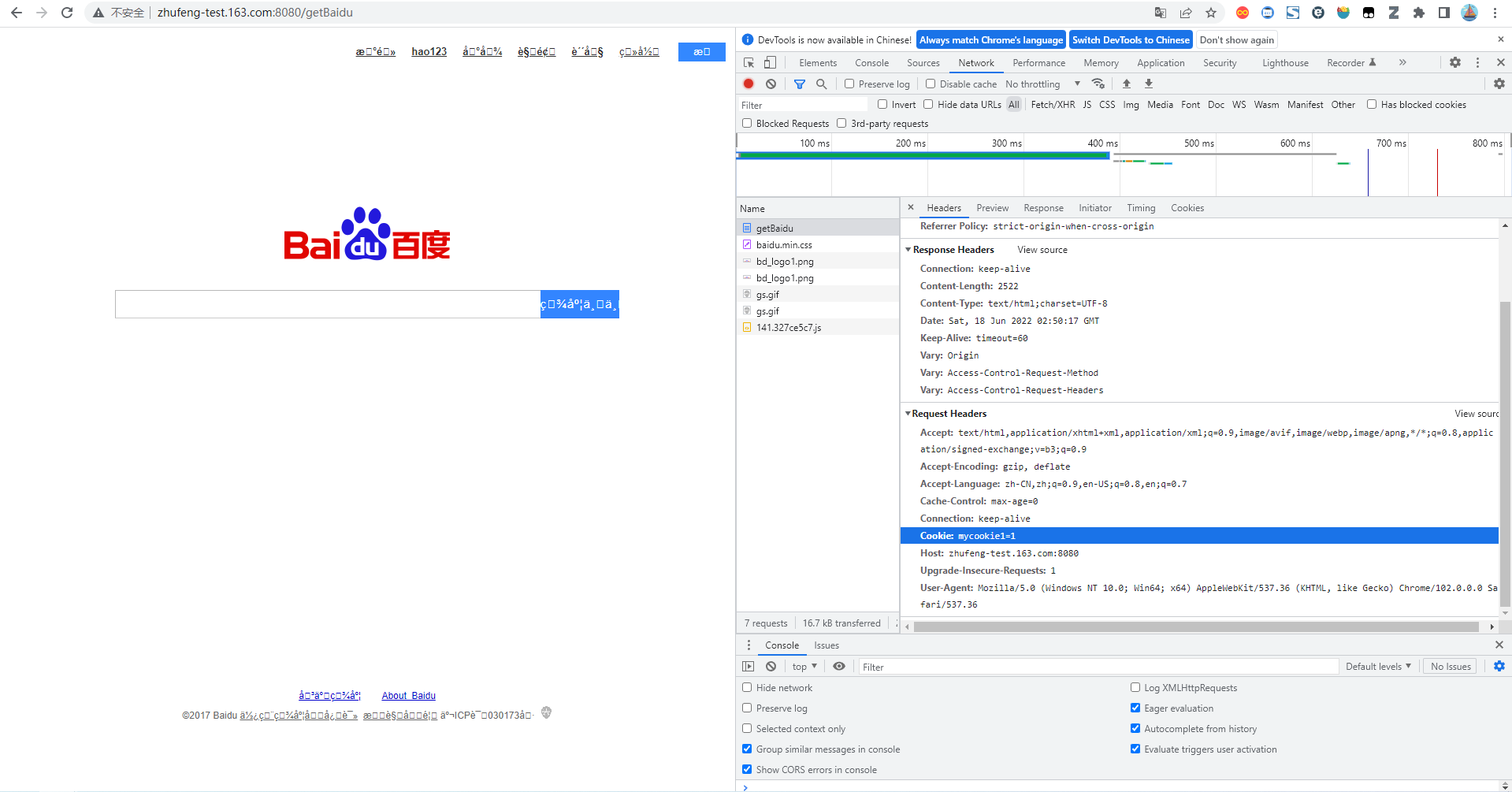Collapse the Request Headers section
Viewport: 1512px width, 792px height.
coord(908,414)
